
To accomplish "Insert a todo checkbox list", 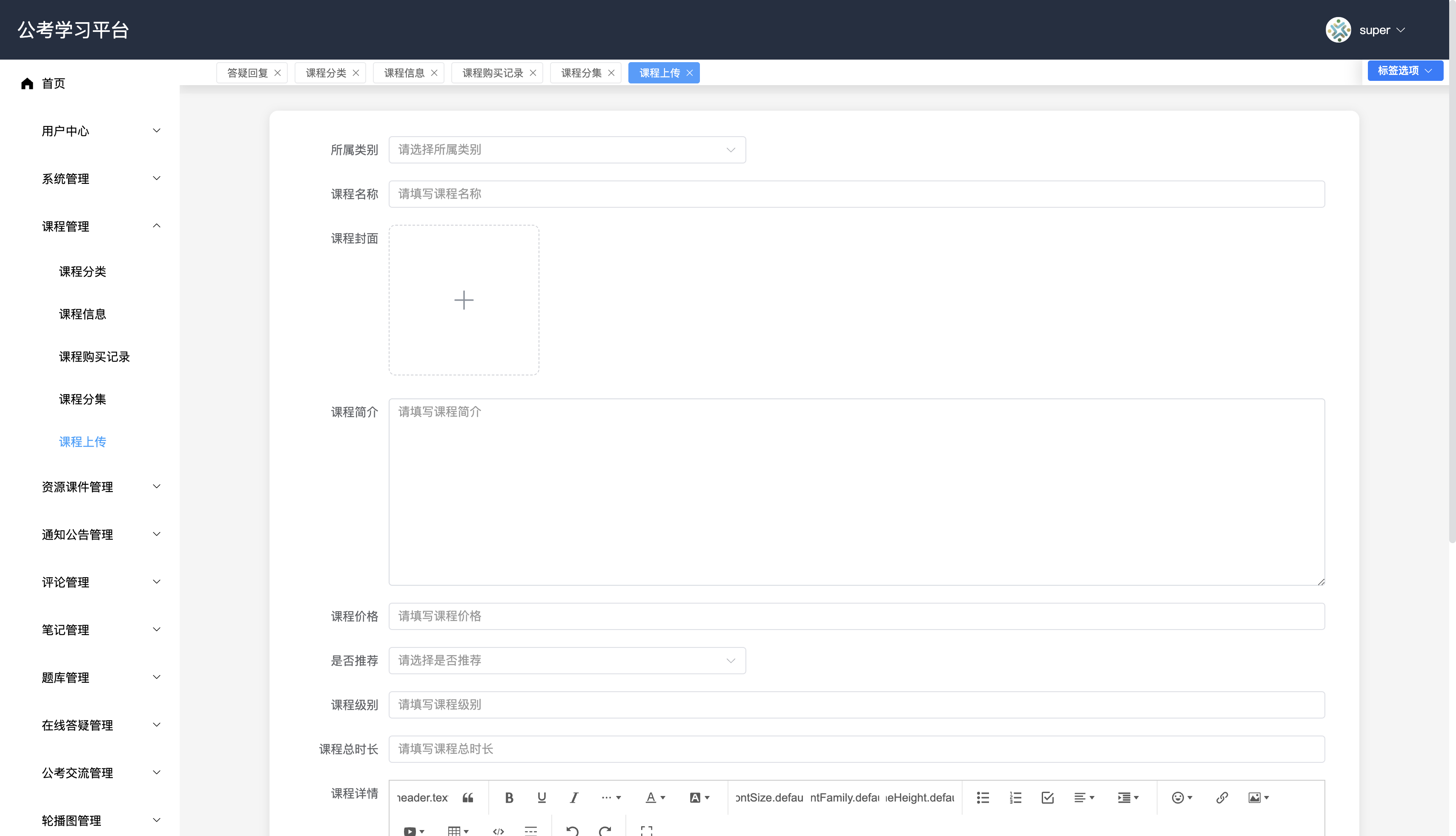I will (x=1047, y=798).
